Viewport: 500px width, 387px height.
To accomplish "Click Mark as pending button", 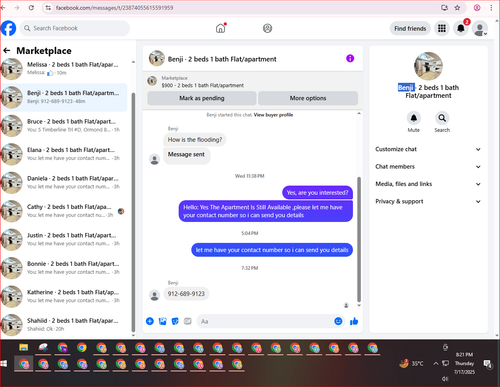I will click(x=202, y=98).
